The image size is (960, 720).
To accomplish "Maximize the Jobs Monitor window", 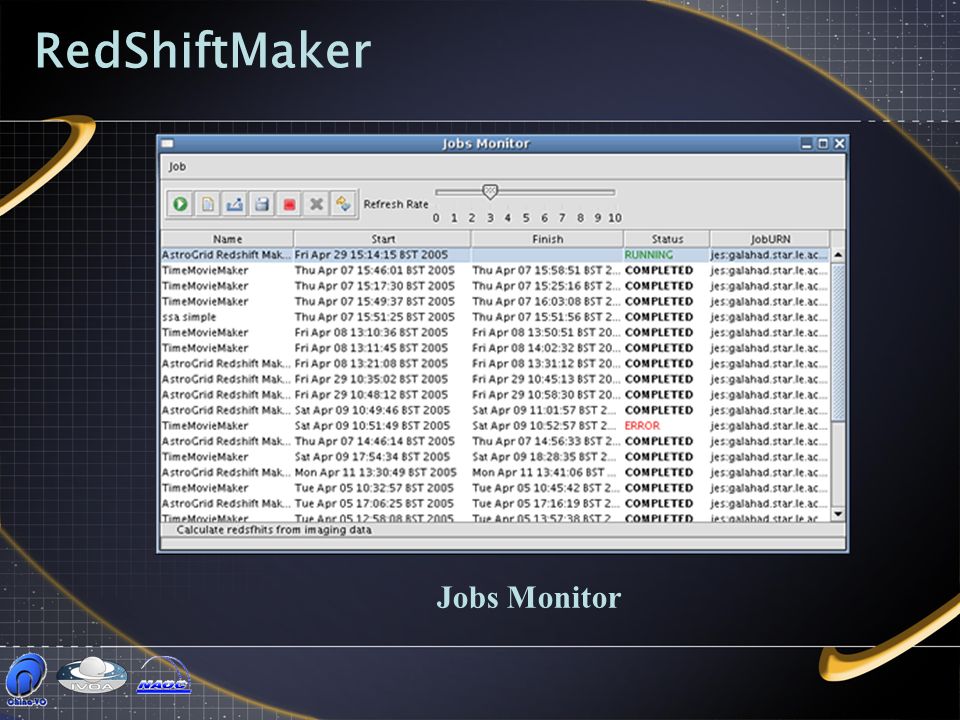I will 823,144.
